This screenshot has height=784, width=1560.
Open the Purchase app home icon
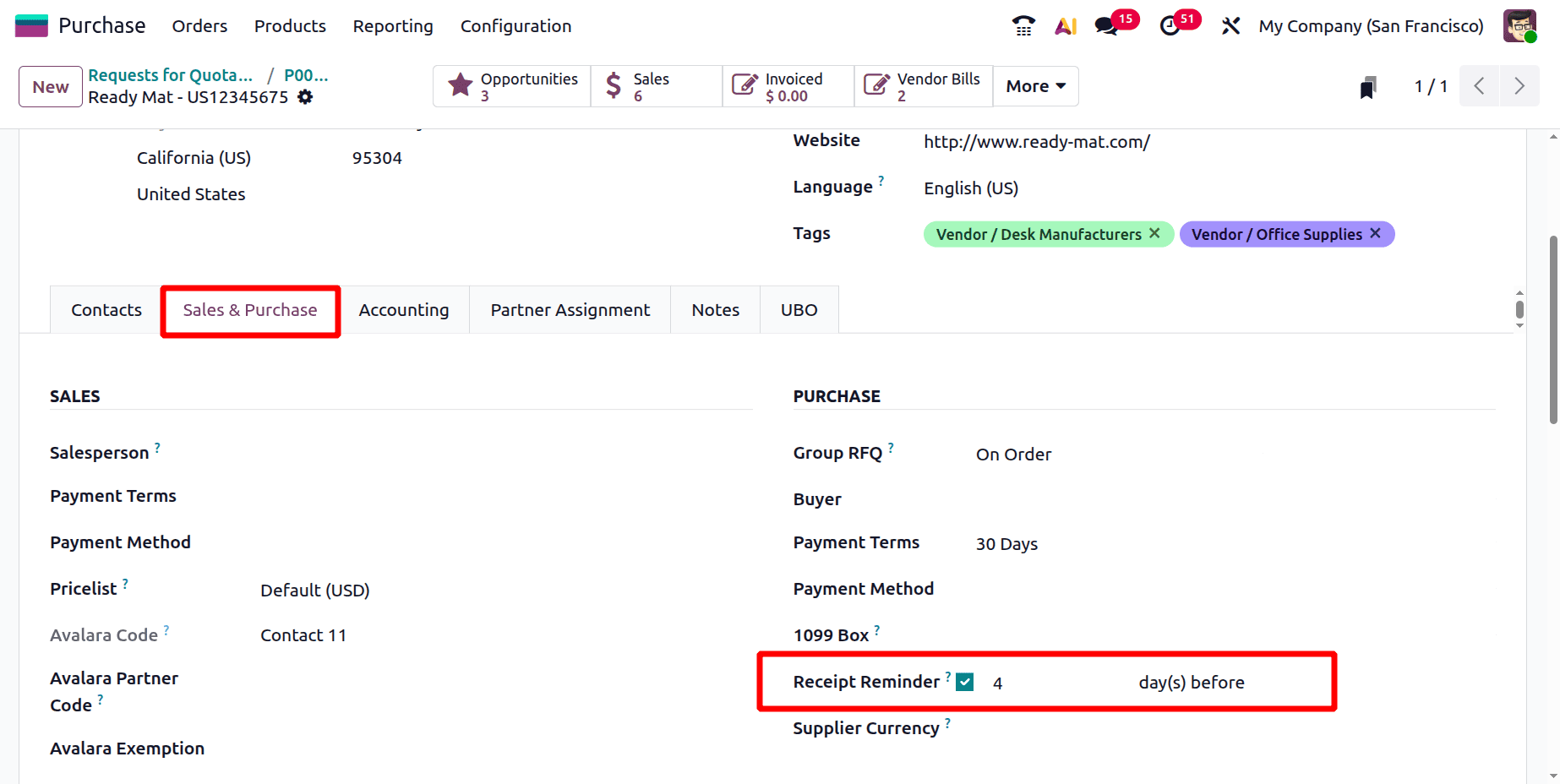coord(30,25)
